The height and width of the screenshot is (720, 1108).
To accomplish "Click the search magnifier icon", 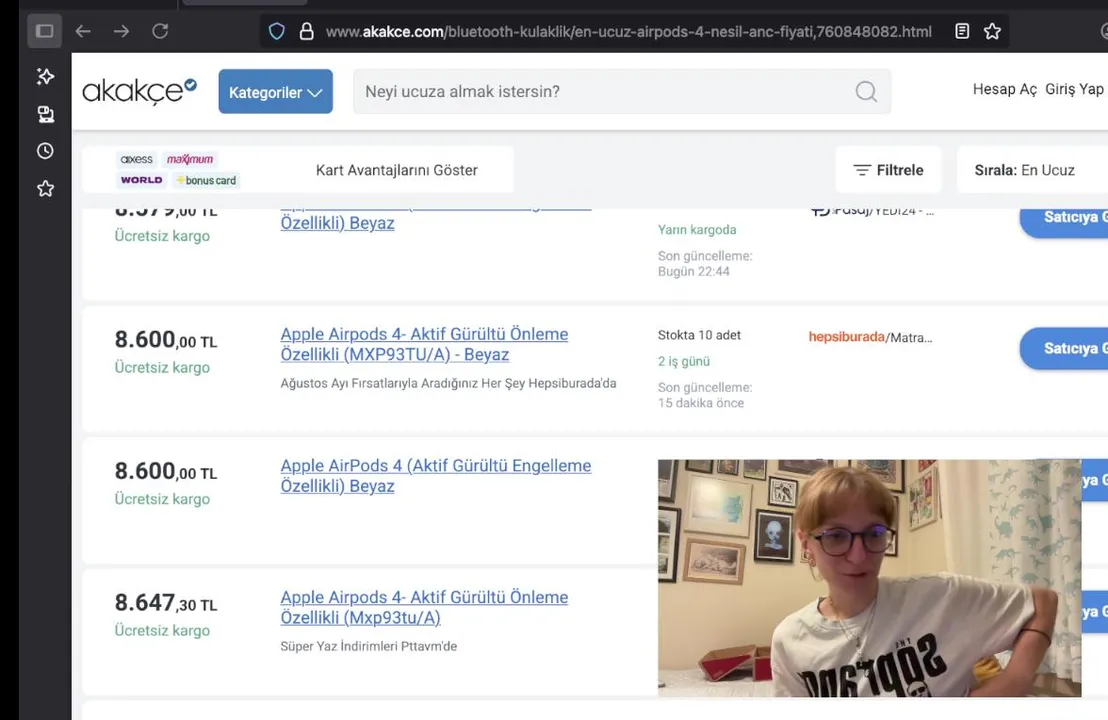I will pyautogui.click(x=866, y=91).
